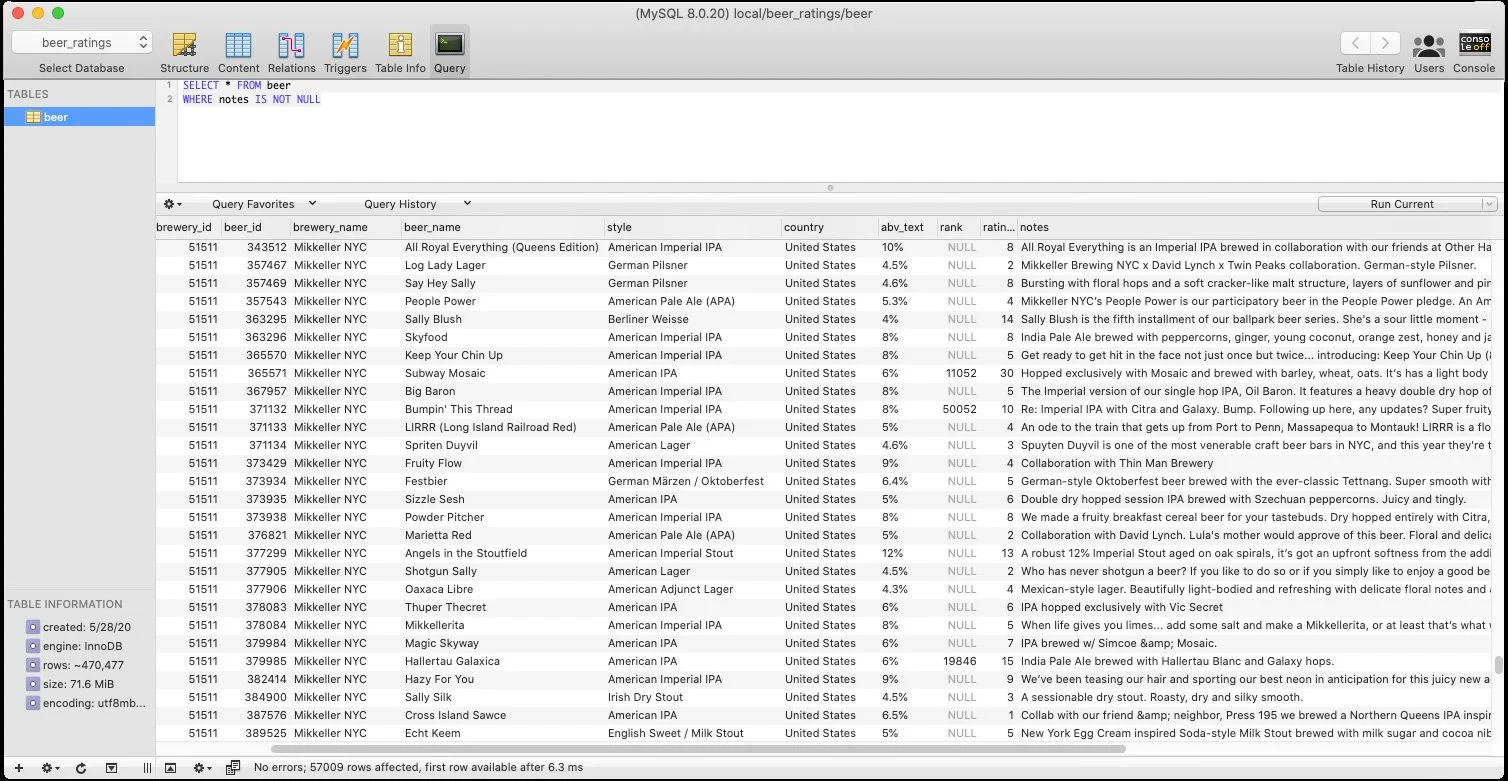
Task: Open table actions gear menu in sidebar footer
Action: pos(49,768)
